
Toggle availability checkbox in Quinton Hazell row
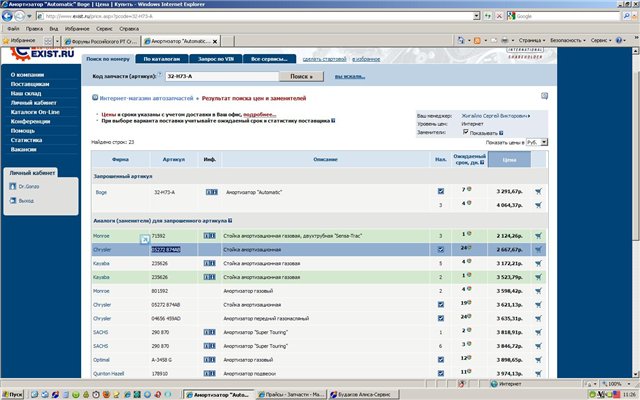click(x=441, y=373)
